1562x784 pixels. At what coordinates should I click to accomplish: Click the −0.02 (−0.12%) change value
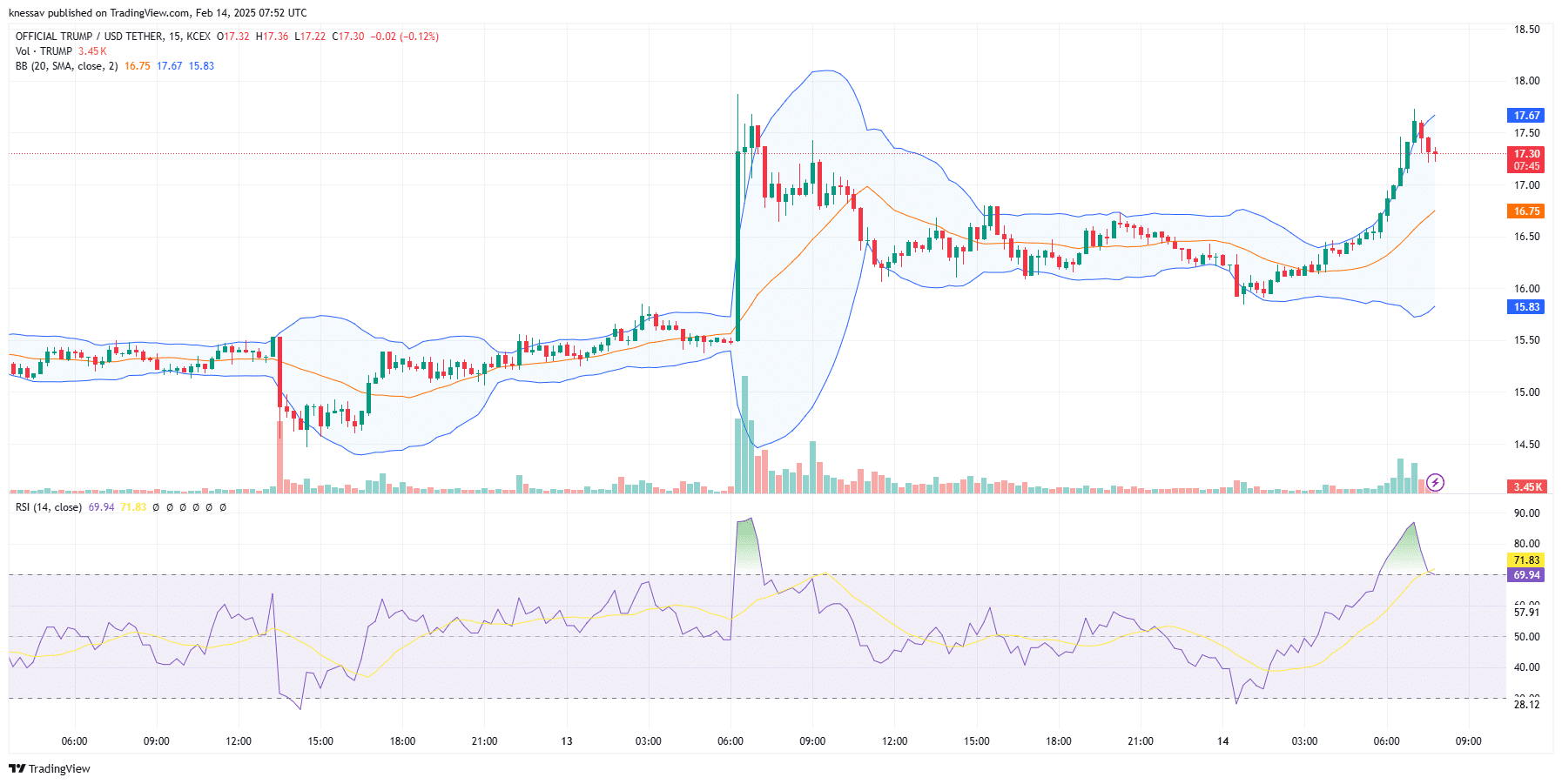(x=405, y=37)
